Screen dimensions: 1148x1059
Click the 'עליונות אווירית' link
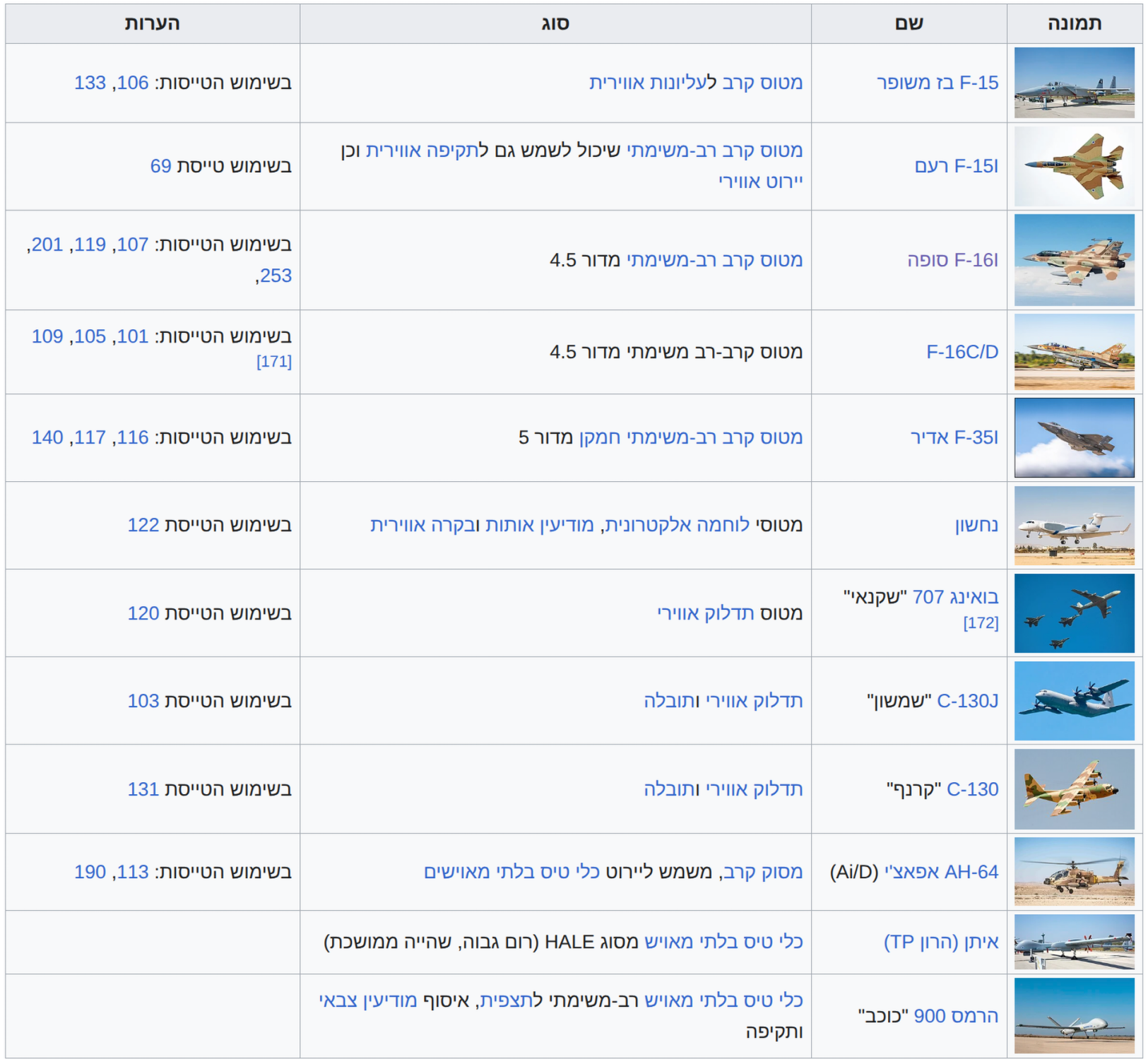(x=648, y=83)
